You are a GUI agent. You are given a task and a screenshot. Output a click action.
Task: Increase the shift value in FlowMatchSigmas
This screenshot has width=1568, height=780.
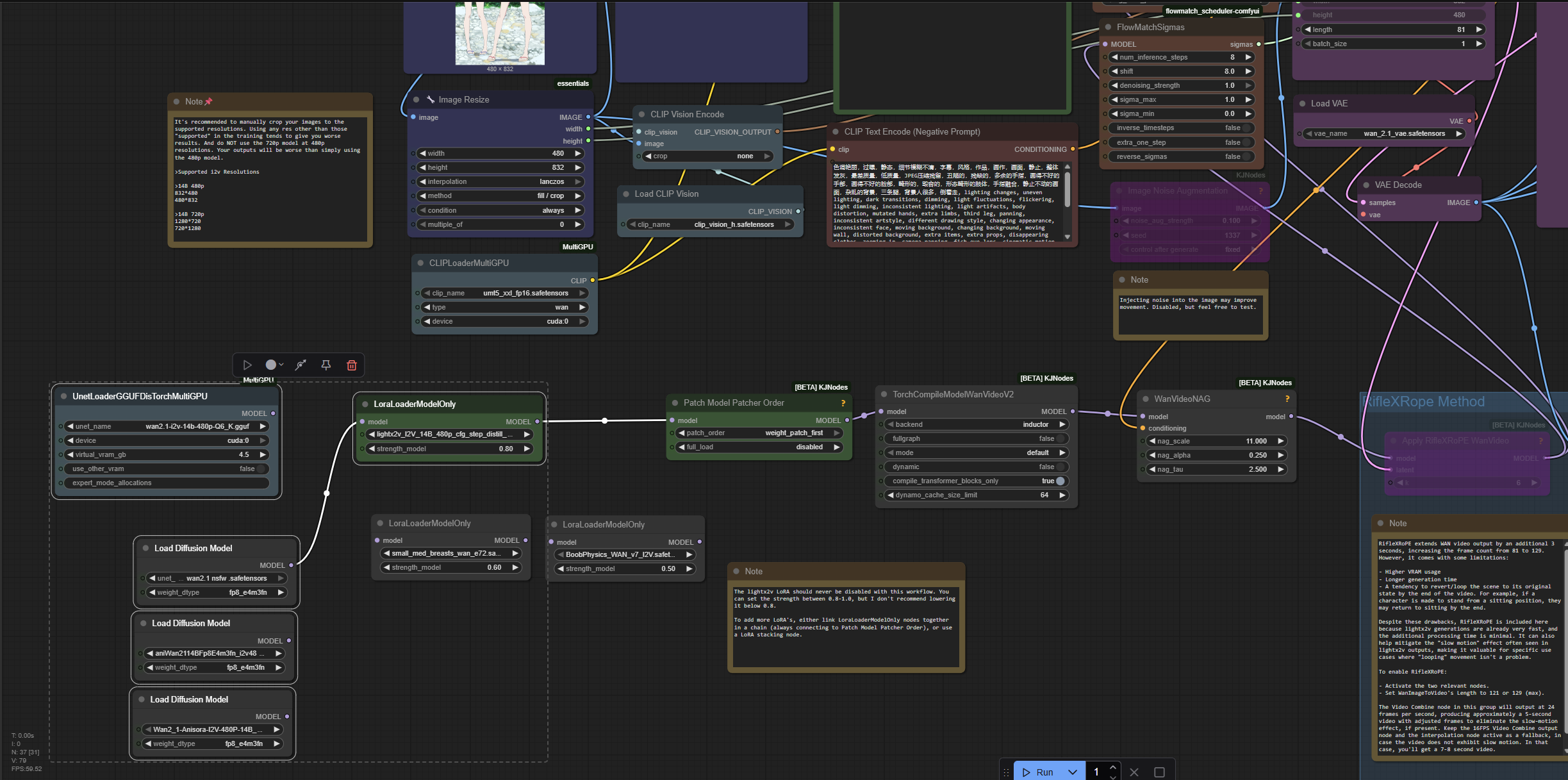click(1248, 72)
